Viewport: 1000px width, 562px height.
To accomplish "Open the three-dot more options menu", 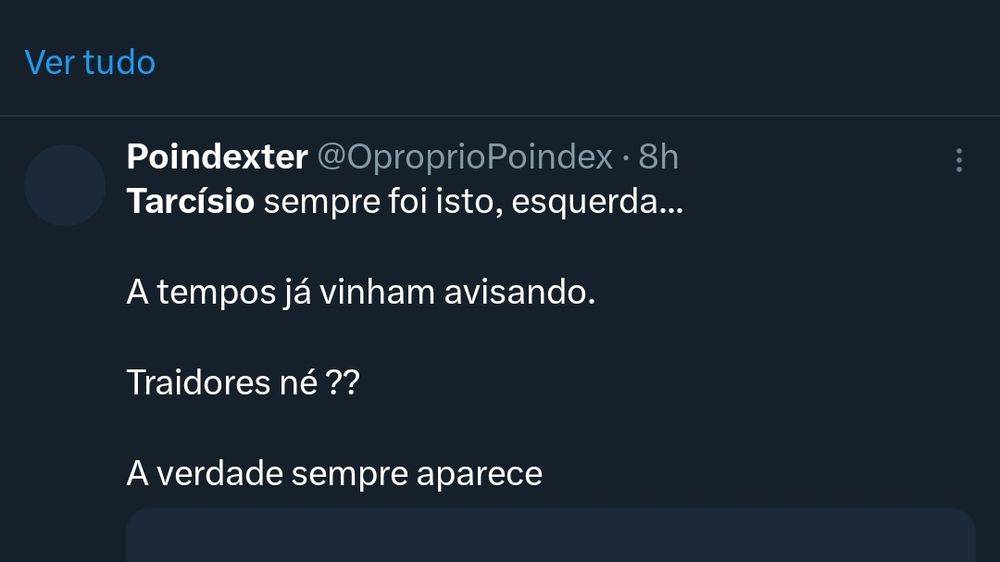I will (958, 160).
